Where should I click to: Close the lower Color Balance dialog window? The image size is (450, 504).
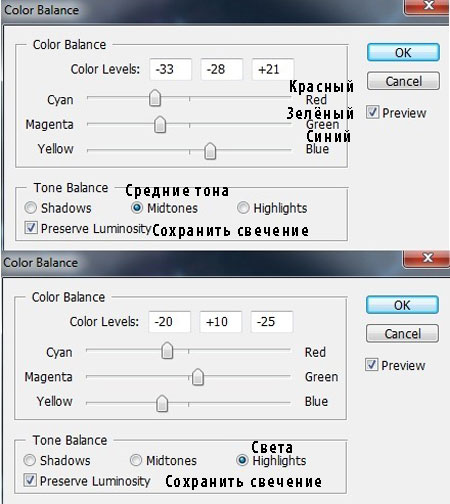pyautogui.click(x=427, y=258)
